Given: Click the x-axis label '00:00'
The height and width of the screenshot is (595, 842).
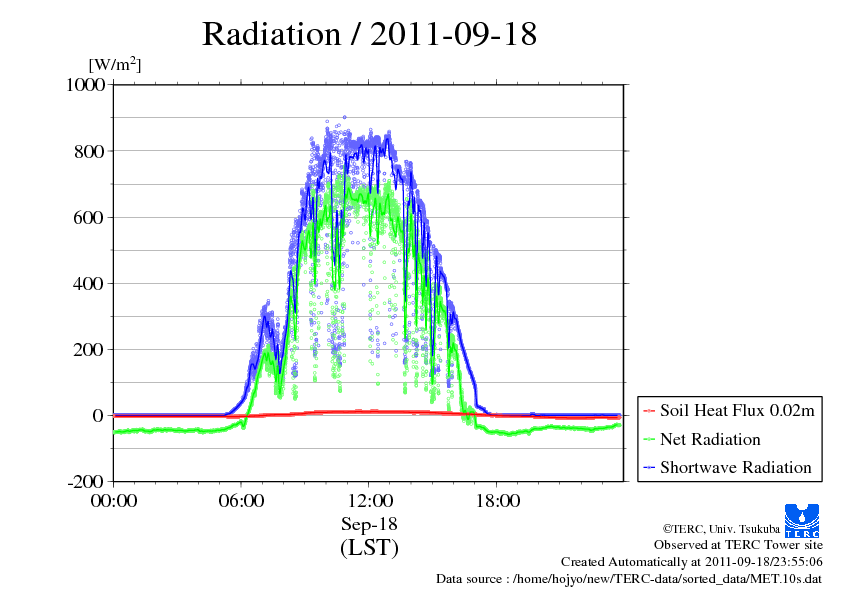Looking at the screenshot, I should [114, 500].
